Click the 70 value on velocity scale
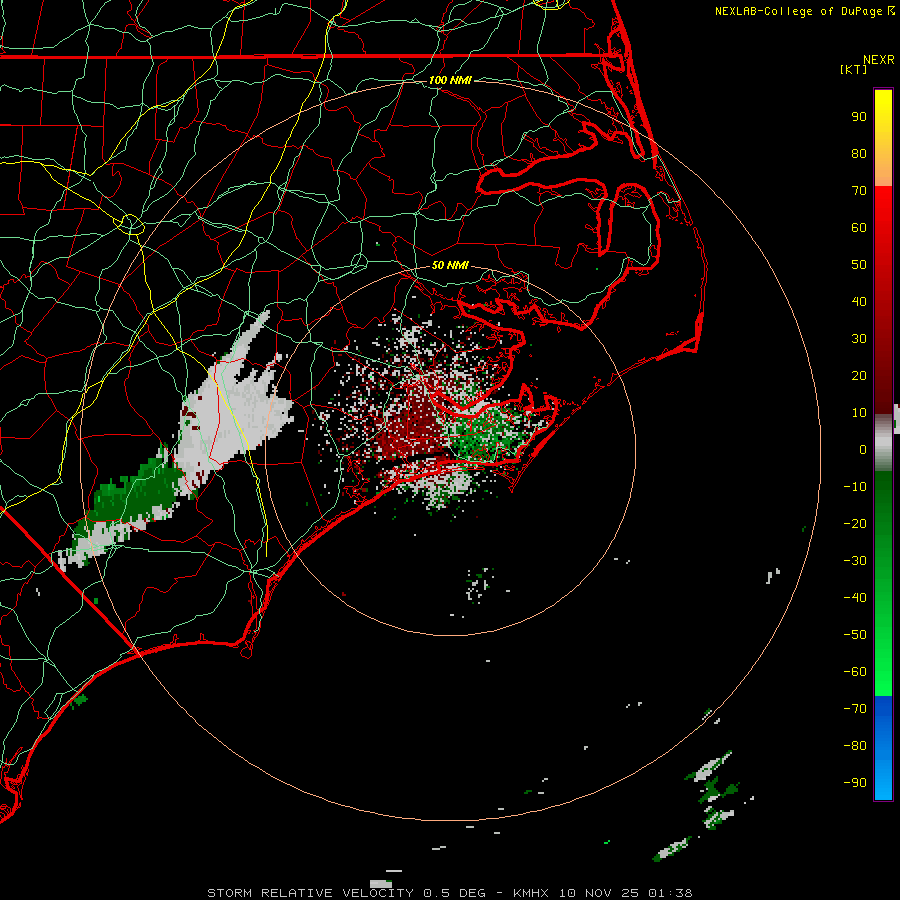Viewport: 900px width, 900px height. (x=859, y=191)
